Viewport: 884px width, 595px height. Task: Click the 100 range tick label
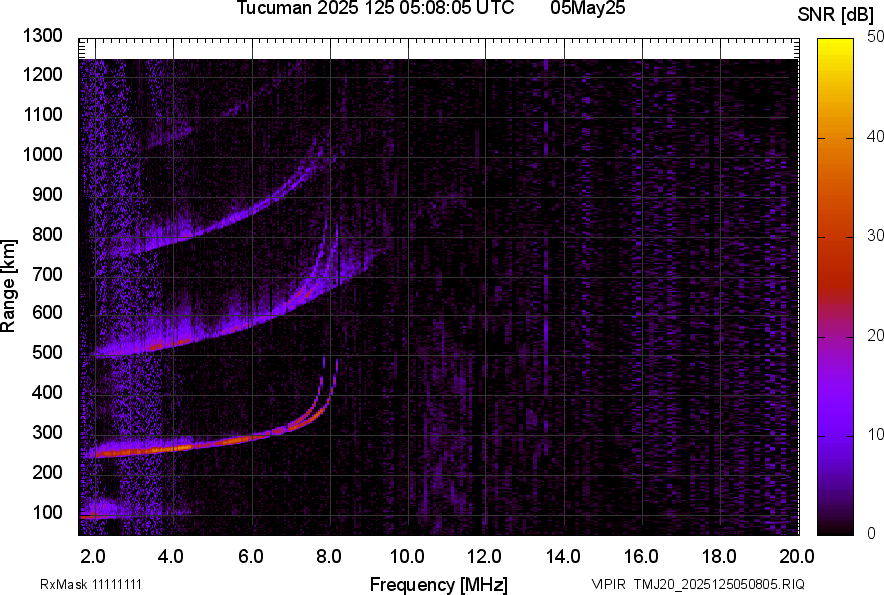click(x=47, y=512)
